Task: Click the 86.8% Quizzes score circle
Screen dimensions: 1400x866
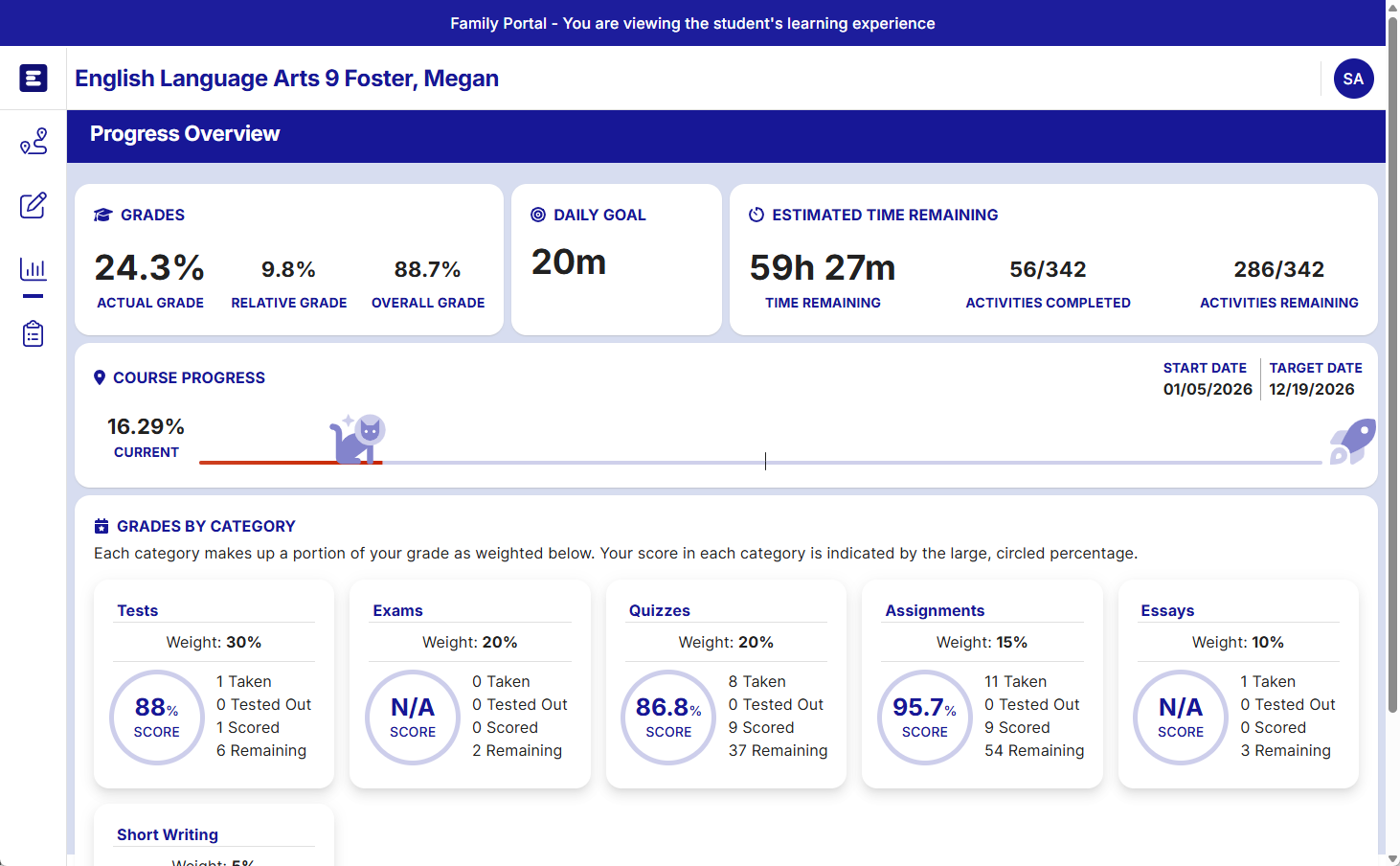Action: coord(668,718)
